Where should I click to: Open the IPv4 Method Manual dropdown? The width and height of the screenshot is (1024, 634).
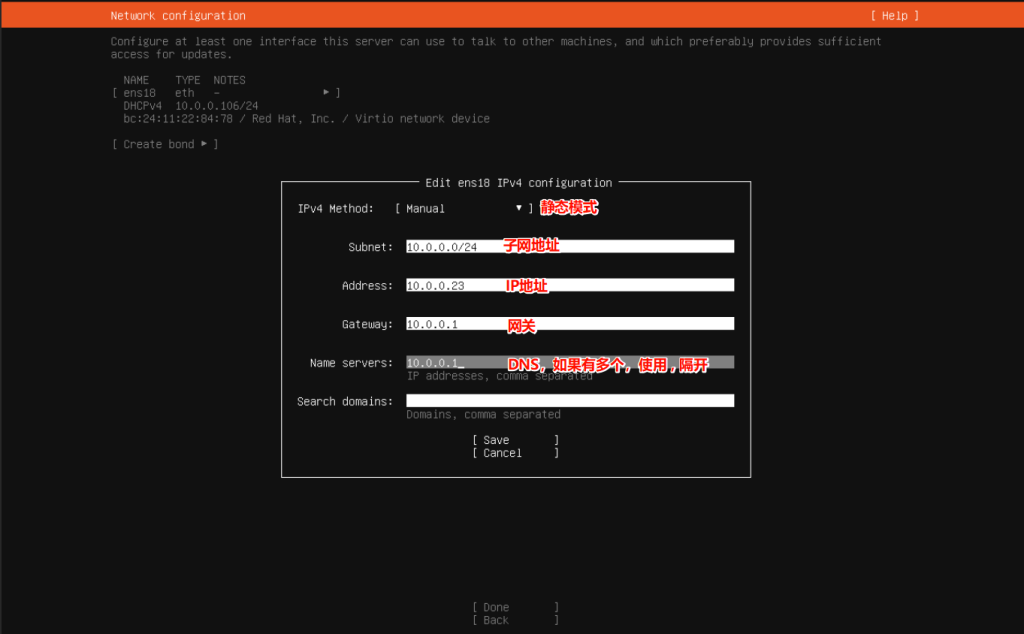point(464,208)
